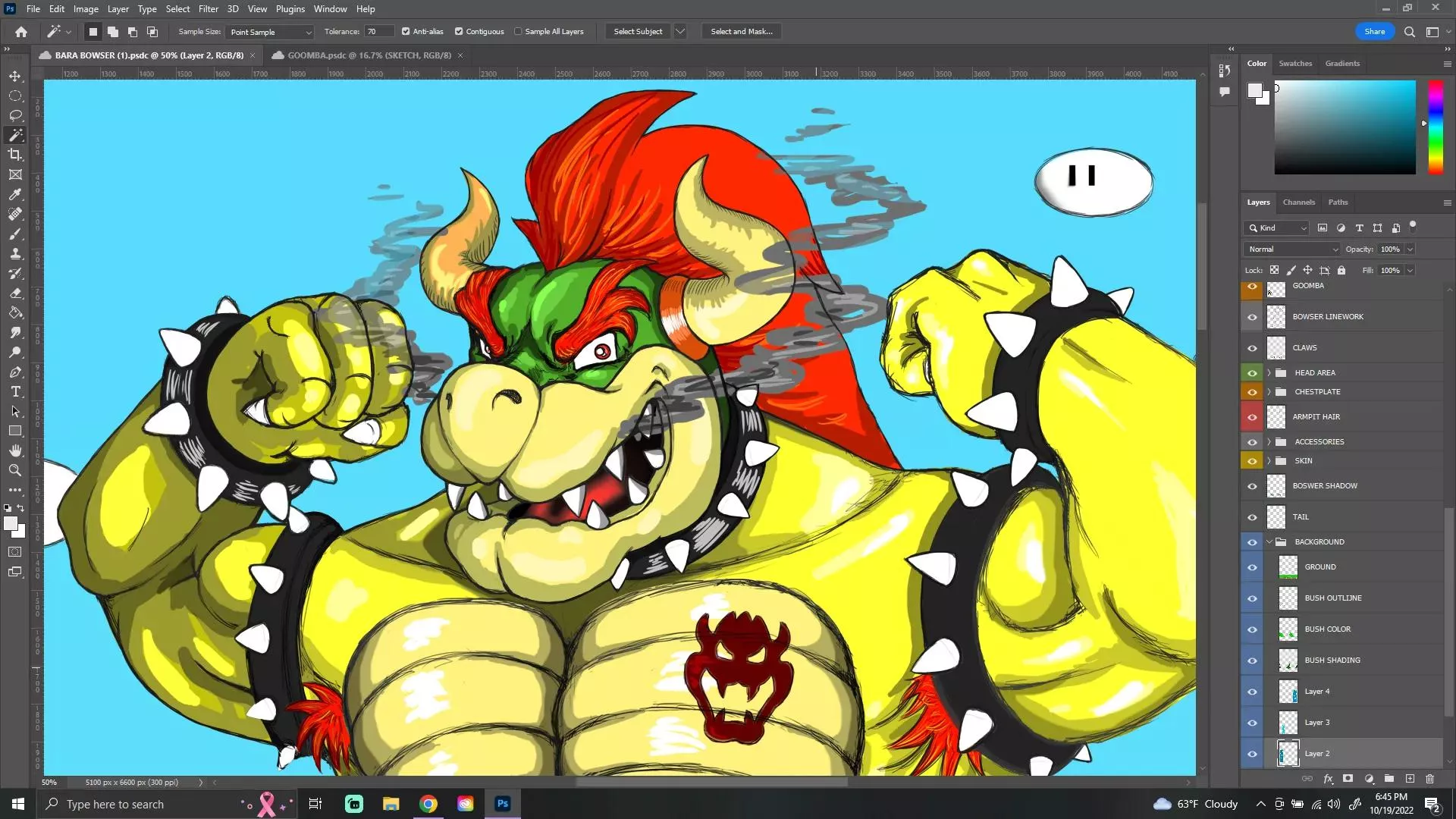Collapse the BACKGROUND group
Image resolution: width=1456 pixels, height=819 pixels.
pyautogui.click(x=1271, y=541)
